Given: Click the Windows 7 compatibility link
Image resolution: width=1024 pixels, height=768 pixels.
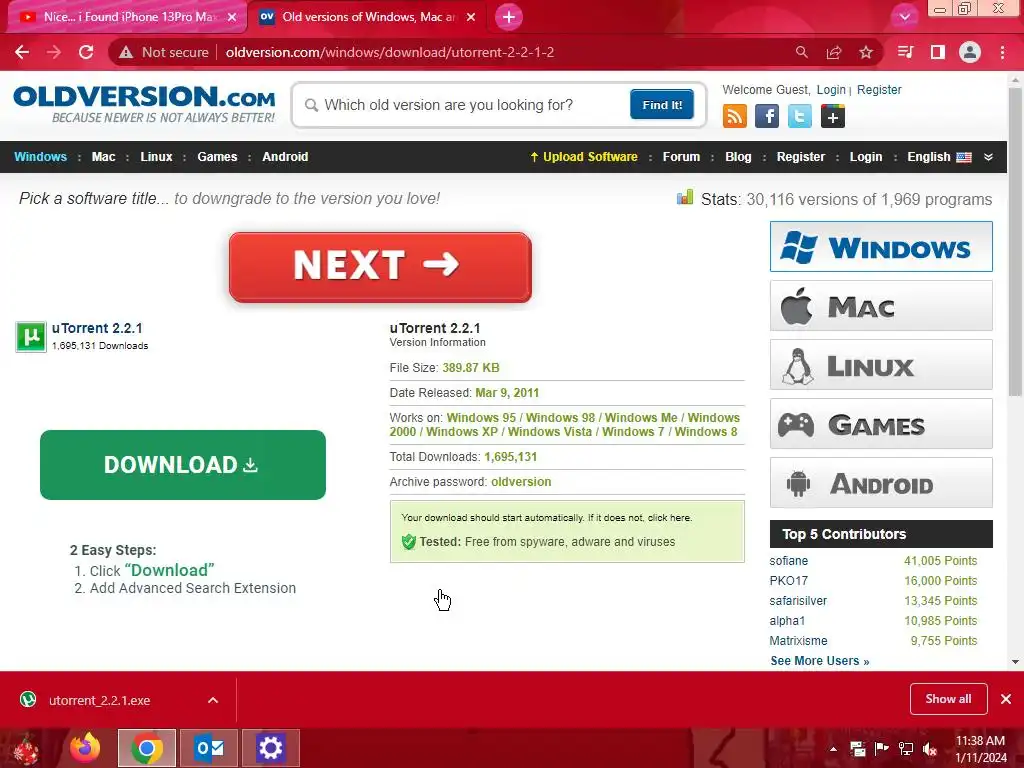Looking at the screenshot, I should coord(633,432).
